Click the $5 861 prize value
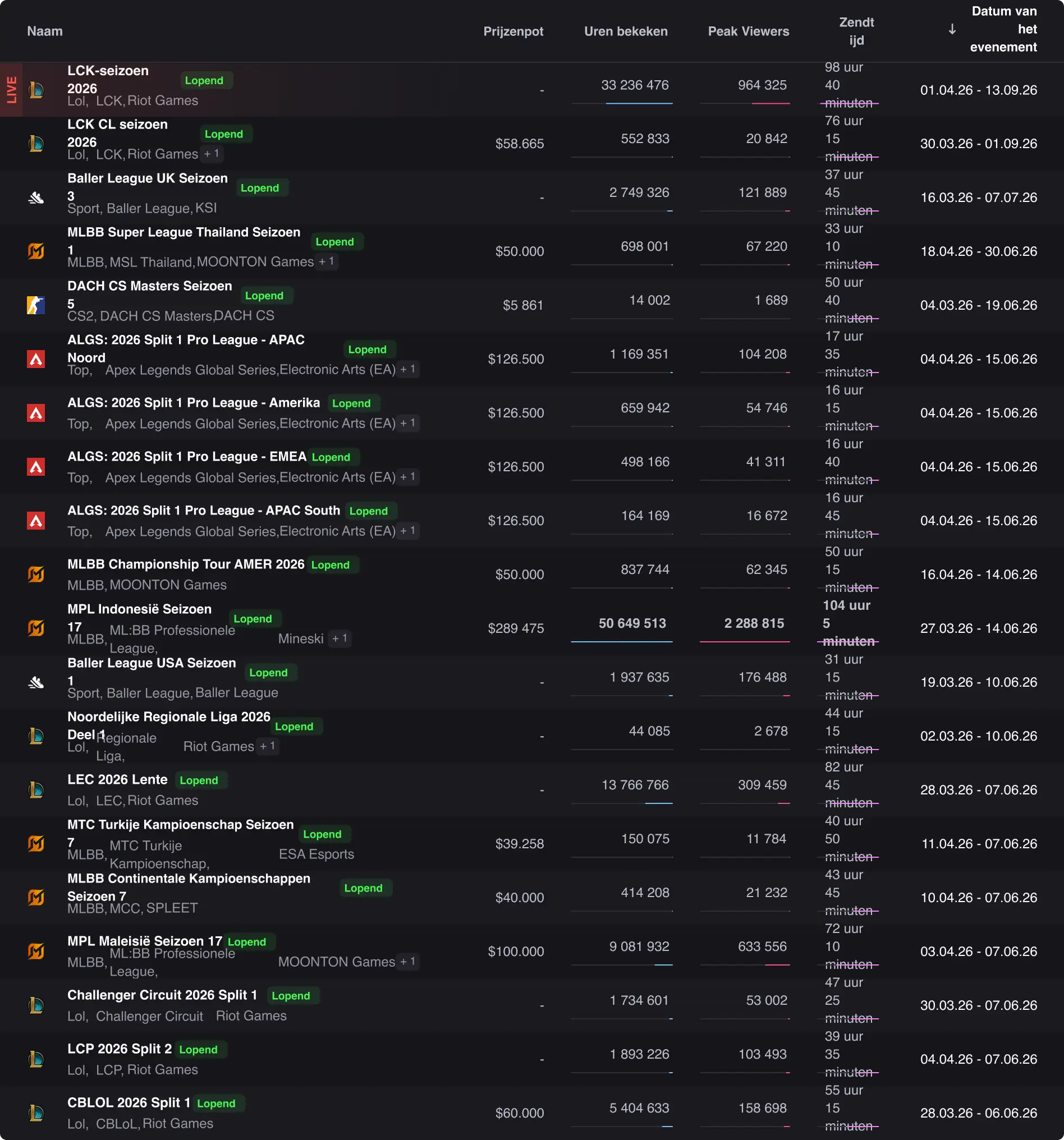Screen dimensions: 1064x1140 click(523, 305)
